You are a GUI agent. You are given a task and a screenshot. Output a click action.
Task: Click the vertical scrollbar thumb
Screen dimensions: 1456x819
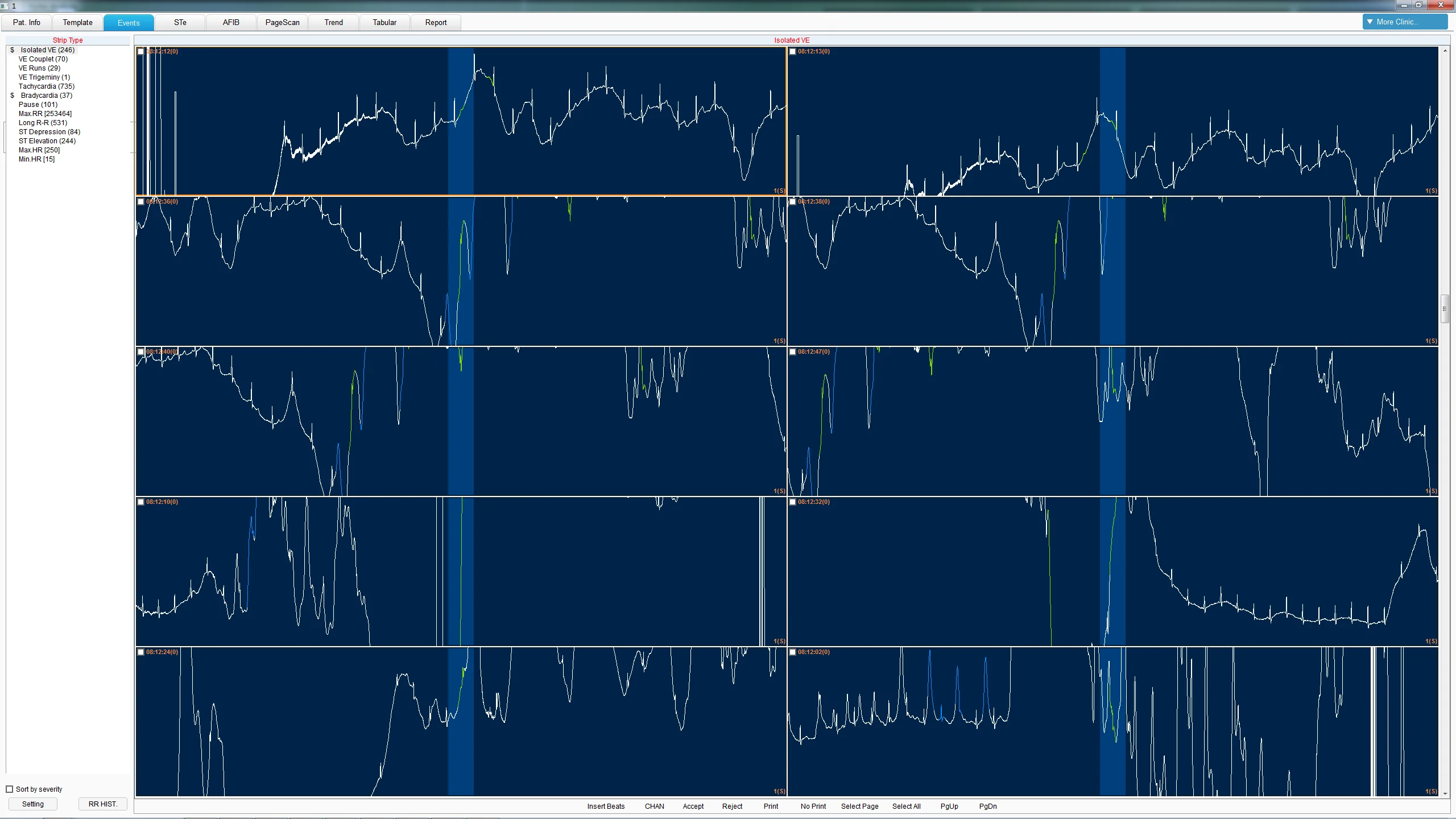[1444, 309]
